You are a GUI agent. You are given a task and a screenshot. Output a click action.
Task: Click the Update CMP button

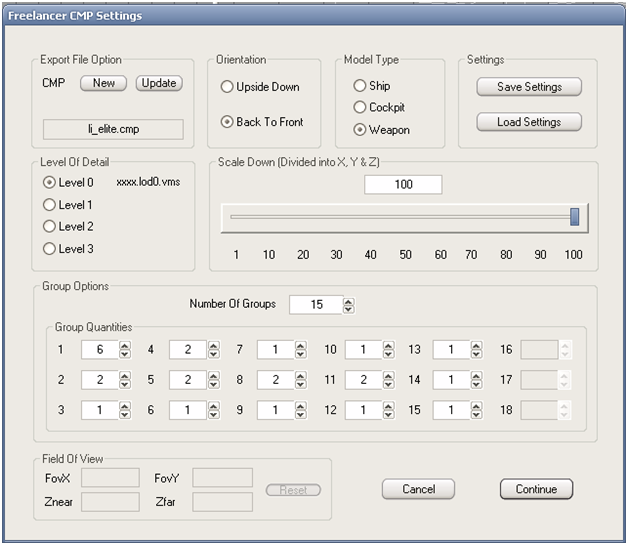[x=159, y=83]
